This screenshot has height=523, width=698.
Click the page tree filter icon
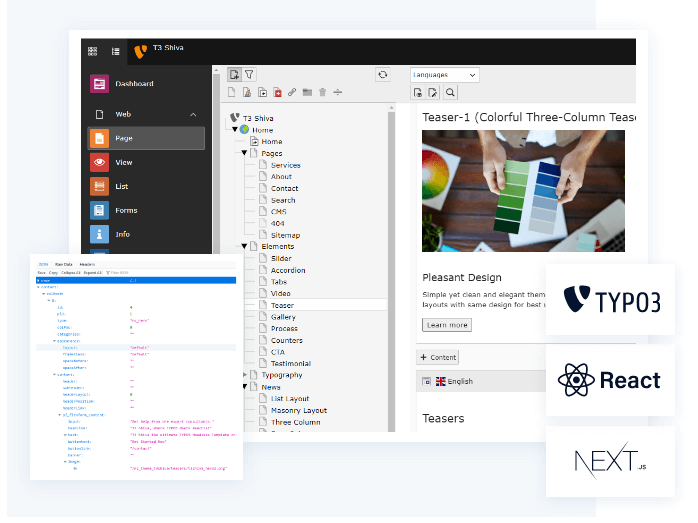[249, 74]
